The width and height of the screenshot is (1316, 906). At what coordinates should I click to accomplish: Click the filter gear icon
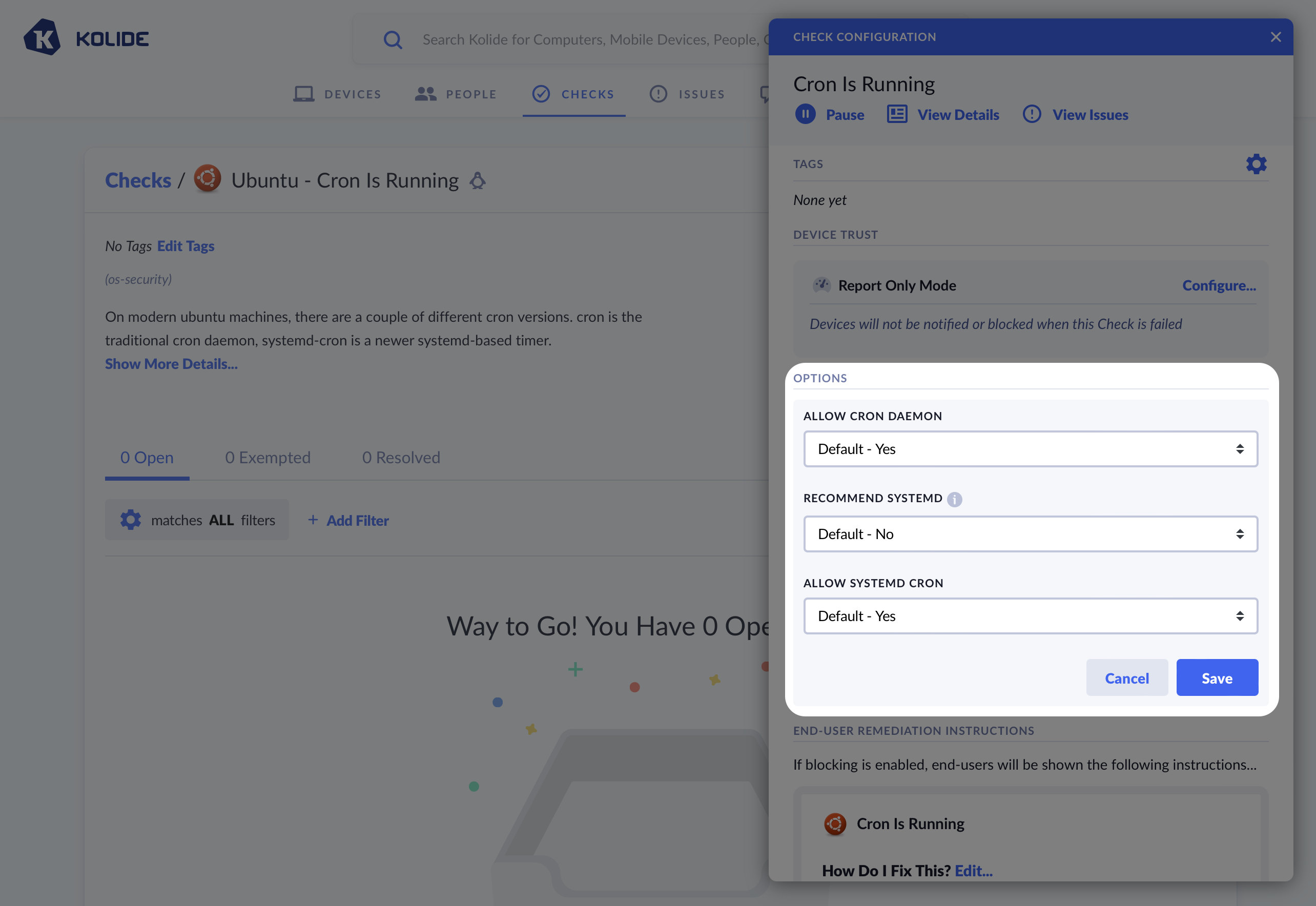click(131, 520)
